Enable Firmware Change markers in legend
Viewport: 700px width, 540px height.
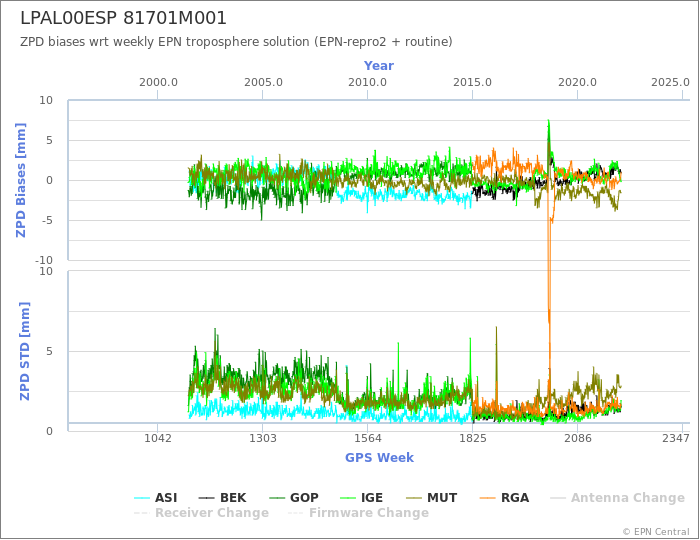click(358, 513)
